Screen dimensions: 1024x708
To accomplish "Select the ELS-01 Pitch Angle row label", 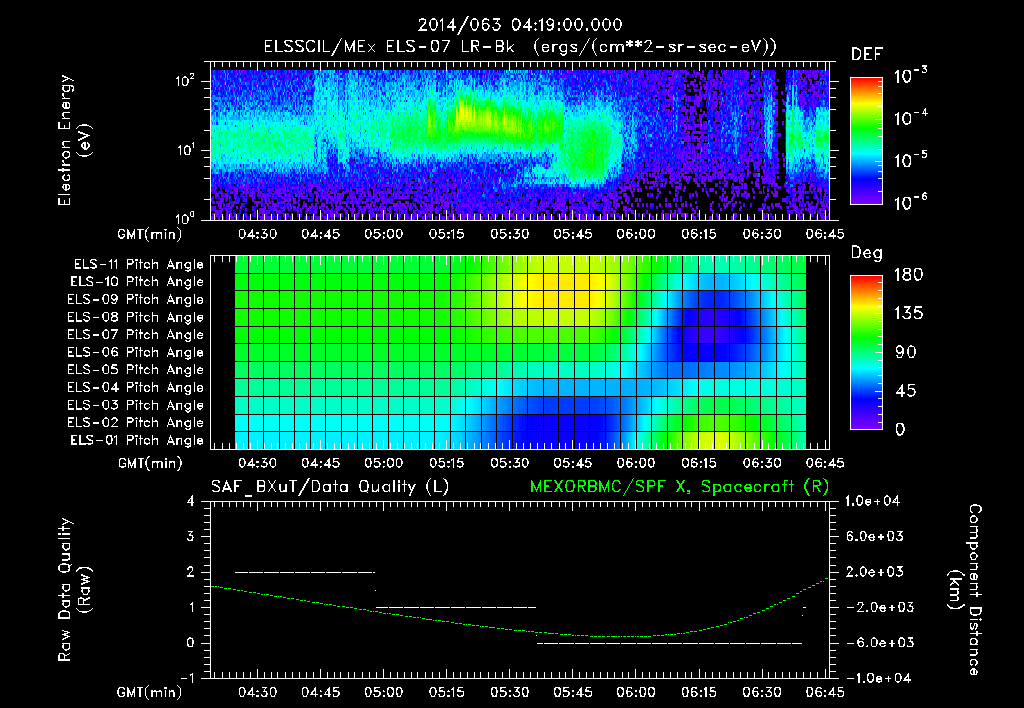I will 137,440.
